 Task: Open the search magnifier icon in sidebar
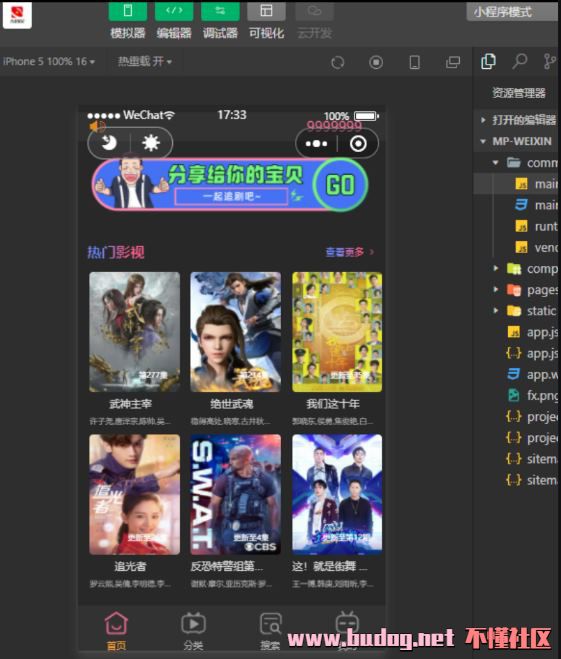[519, 61]
